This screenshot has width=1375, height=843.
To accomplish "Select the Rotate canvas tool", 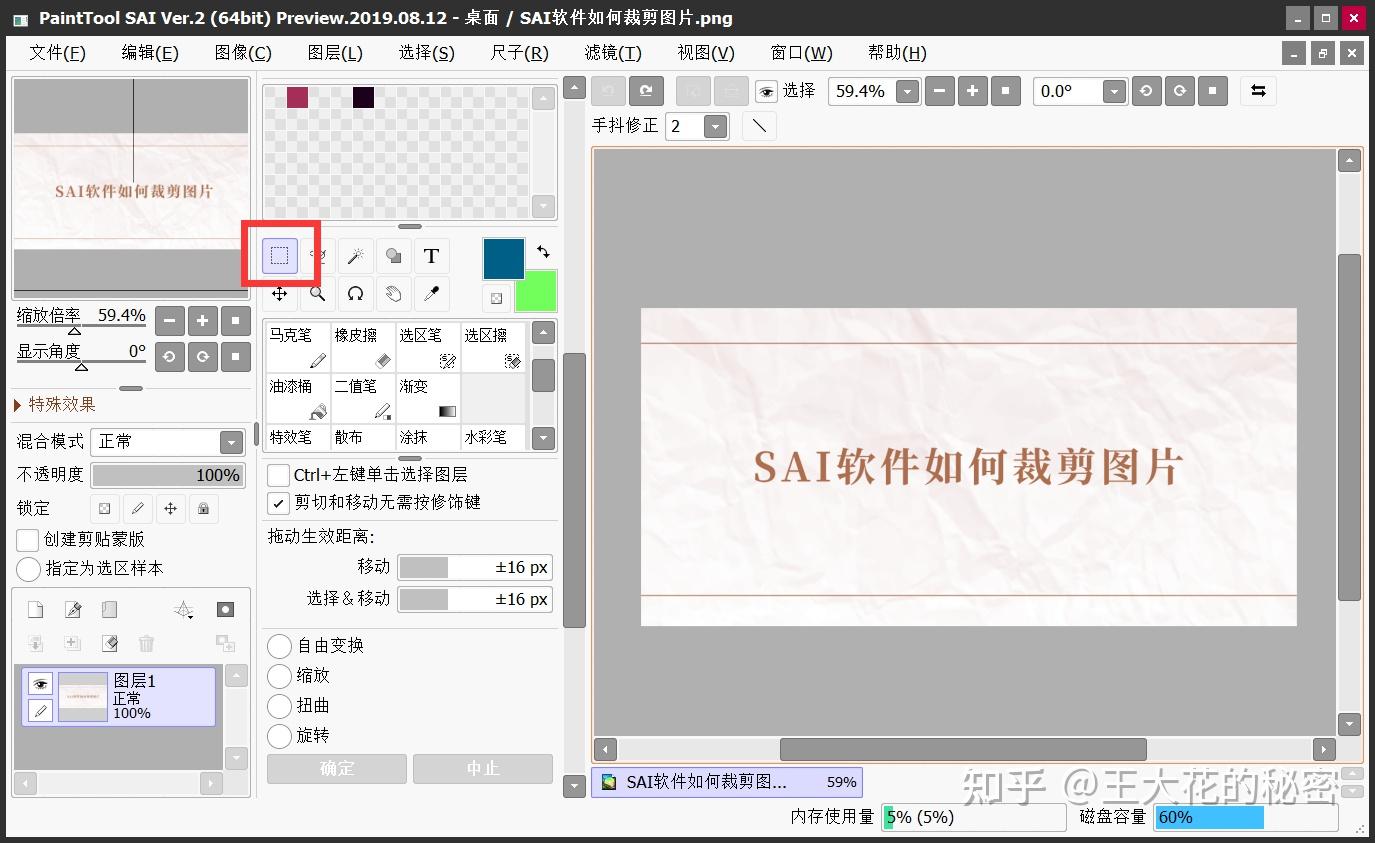I will click(355, 293).
